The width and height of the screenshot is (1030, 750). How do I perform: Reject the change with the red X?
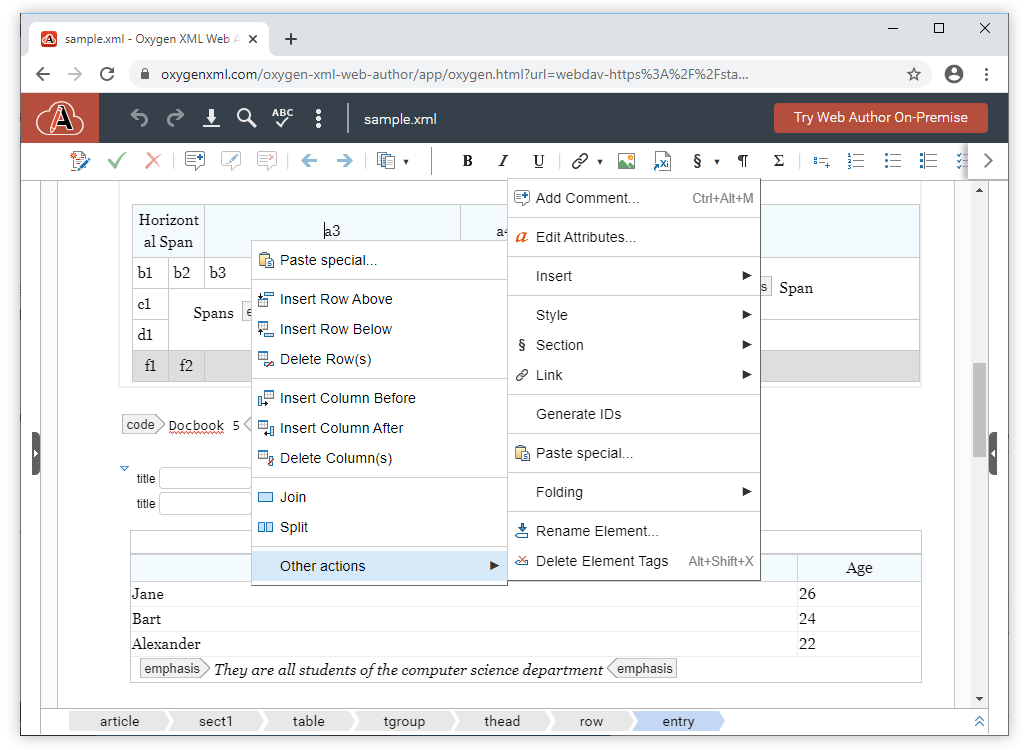point(153,161)
